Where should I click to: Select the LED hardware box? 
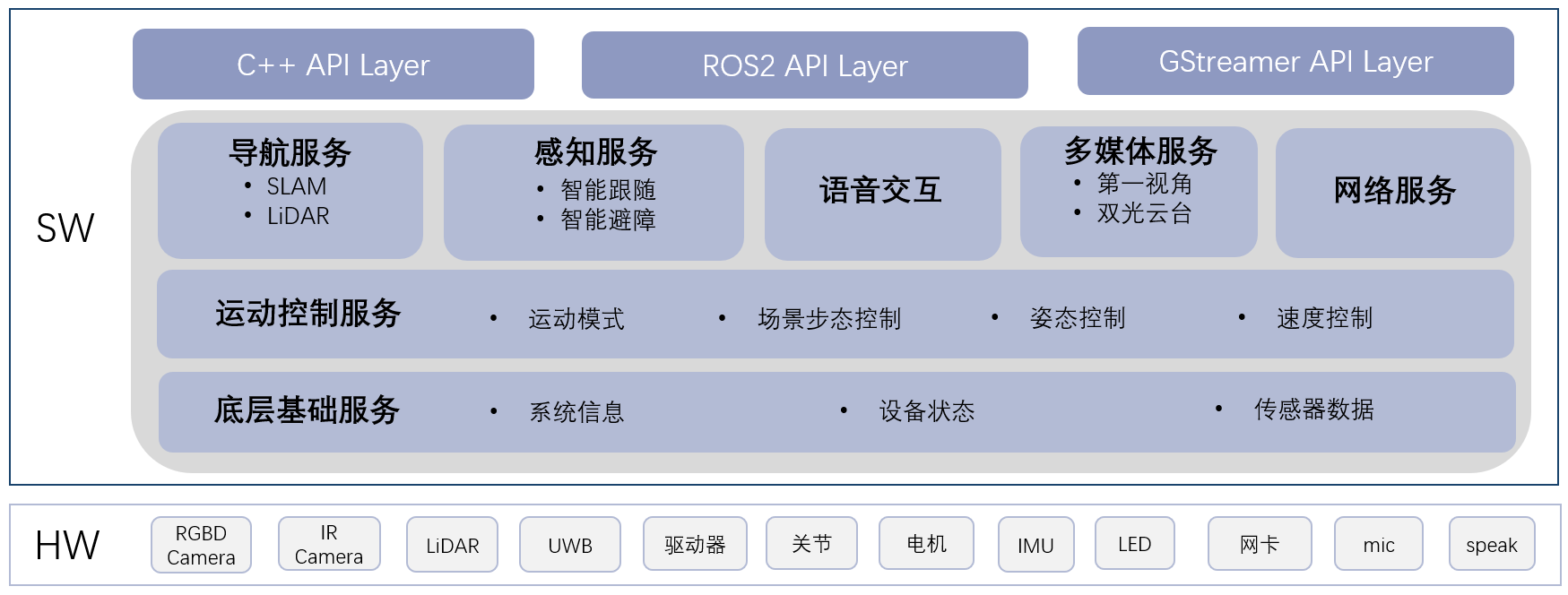1134,543
